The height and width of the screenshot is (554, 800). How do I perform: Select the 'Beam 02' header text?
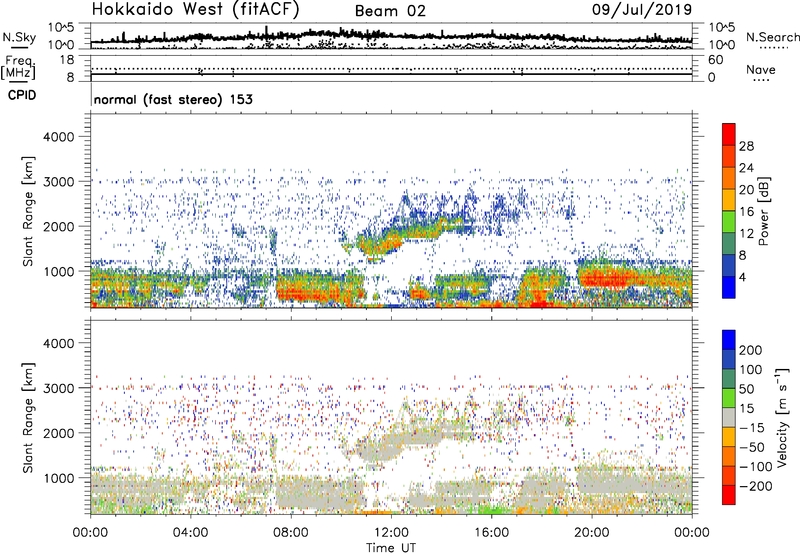390,11
